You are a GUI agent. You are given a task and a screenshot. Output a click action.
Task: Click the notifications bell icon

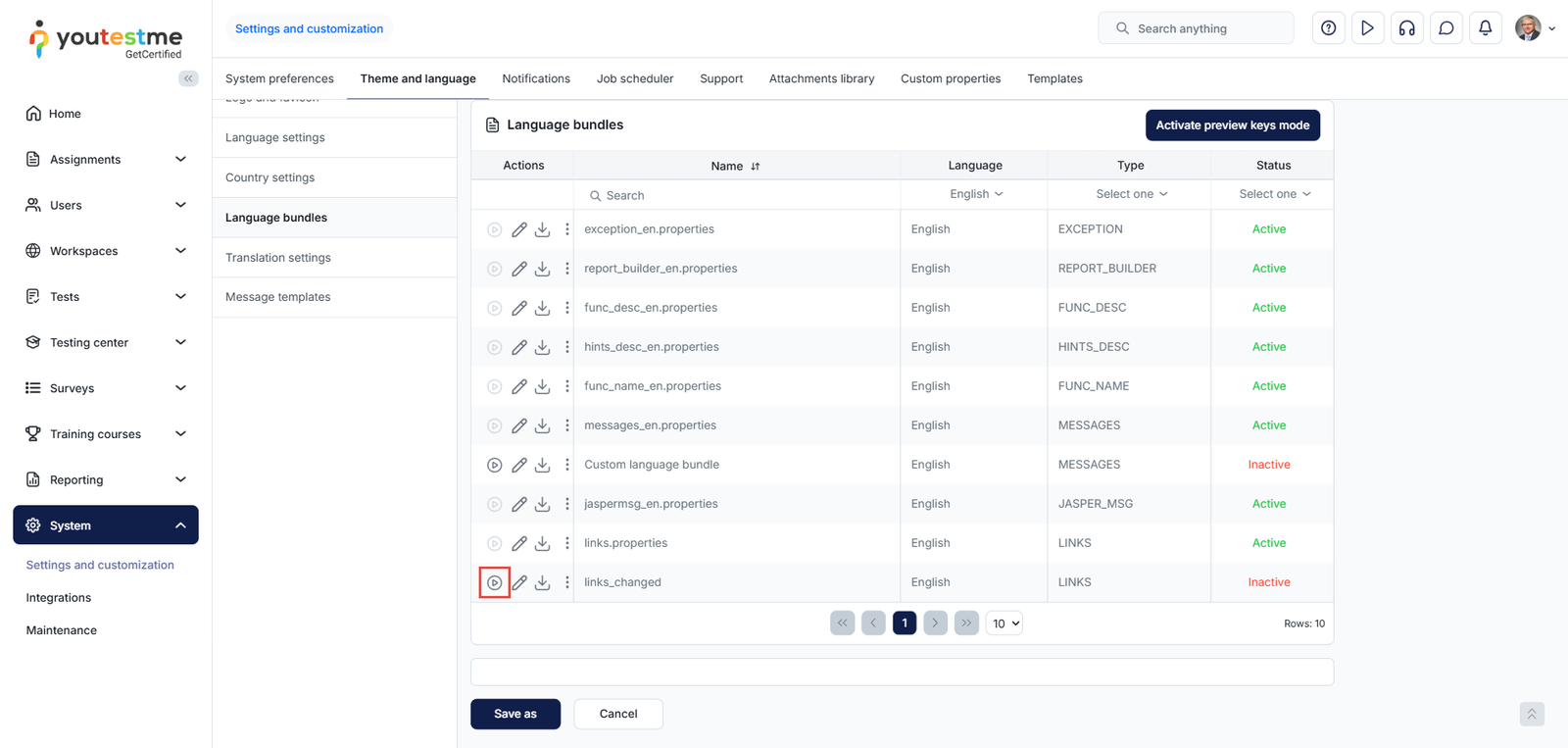point(1485,28)
